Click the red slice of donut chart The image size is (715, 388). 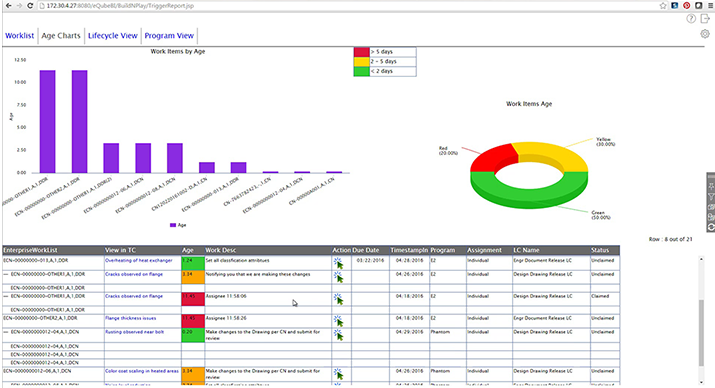tap(494, 157)
